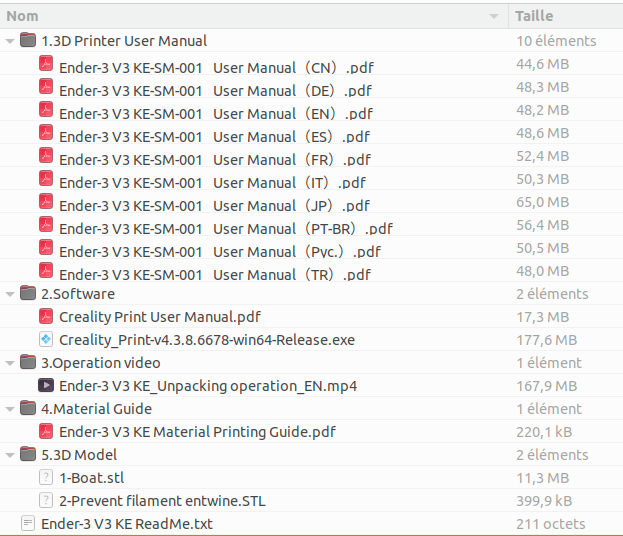Click PDF icon of User Manual (FR)
623x536 pixels.
(46, 155)
